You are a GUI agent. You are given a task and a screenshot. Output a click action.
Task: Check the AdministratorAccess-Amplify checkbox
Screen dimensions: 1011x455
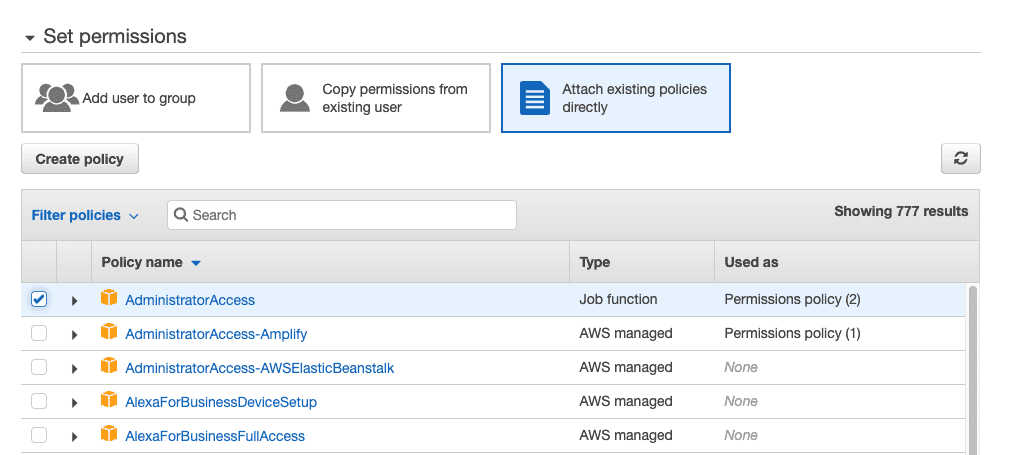(x=39, y=333)
